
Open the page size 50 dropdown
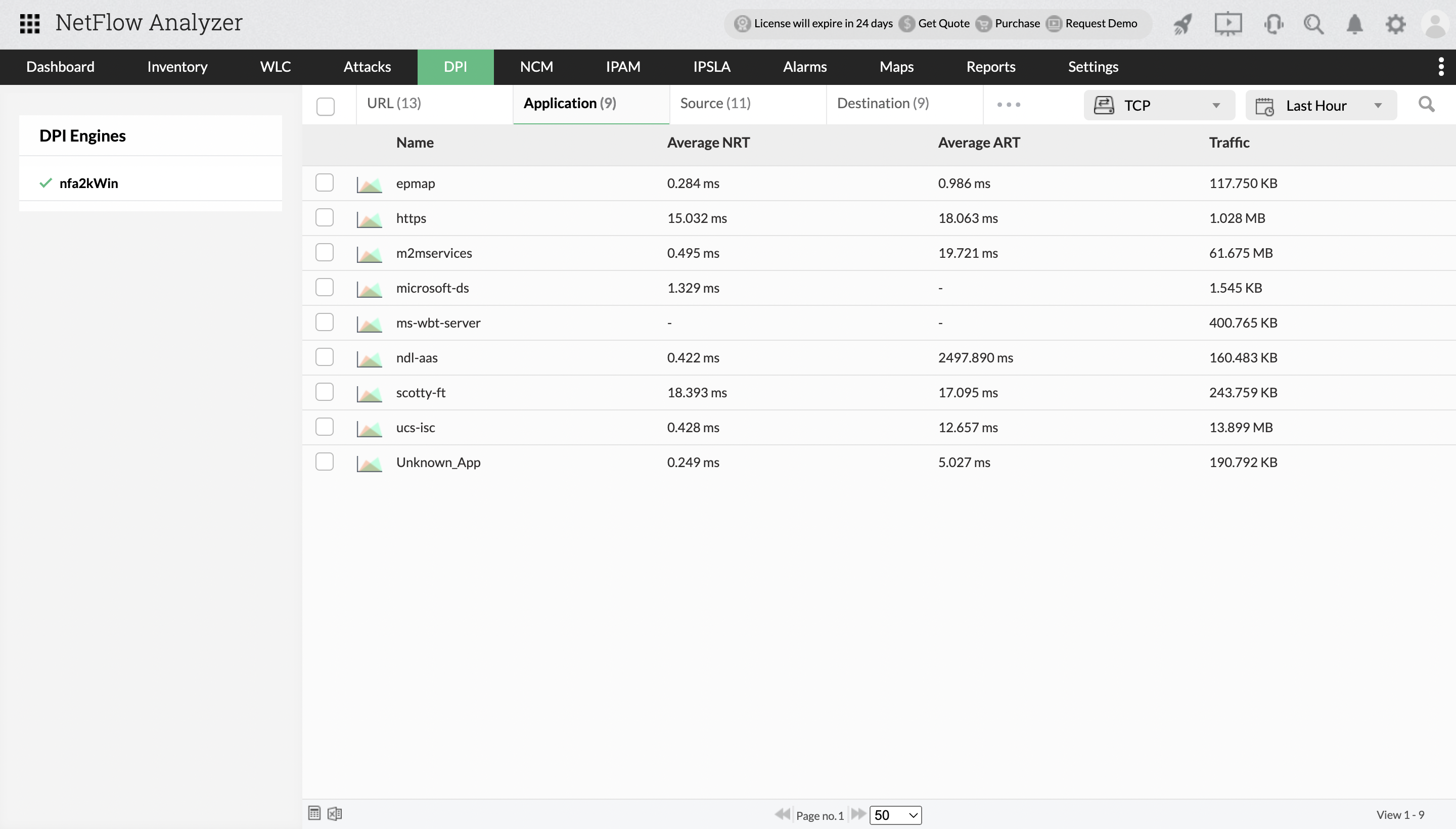pos(895,815)
